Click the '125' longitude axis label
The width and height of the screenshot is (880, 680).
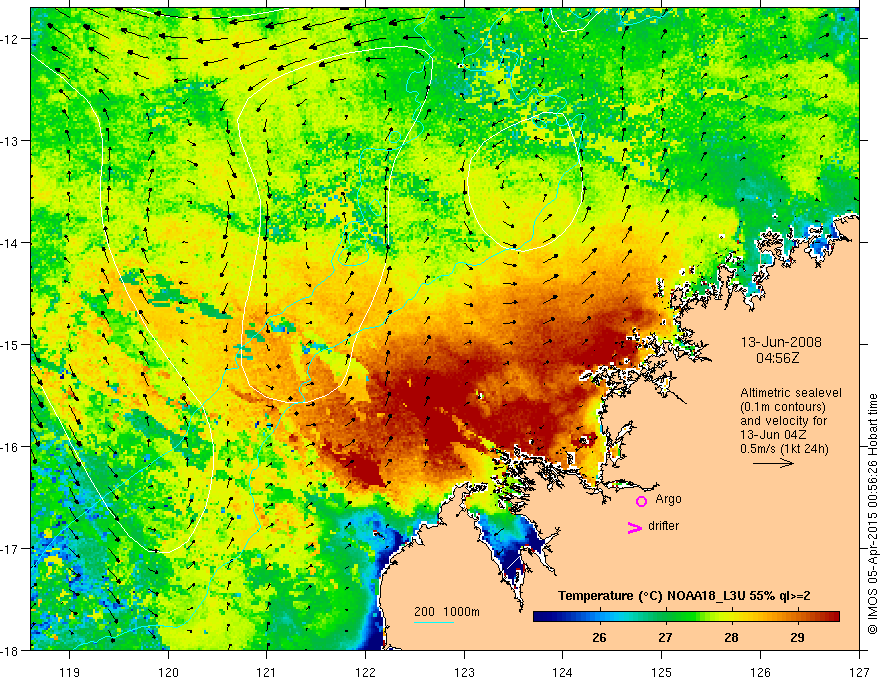pyautogui.click(x=662, y=672)
